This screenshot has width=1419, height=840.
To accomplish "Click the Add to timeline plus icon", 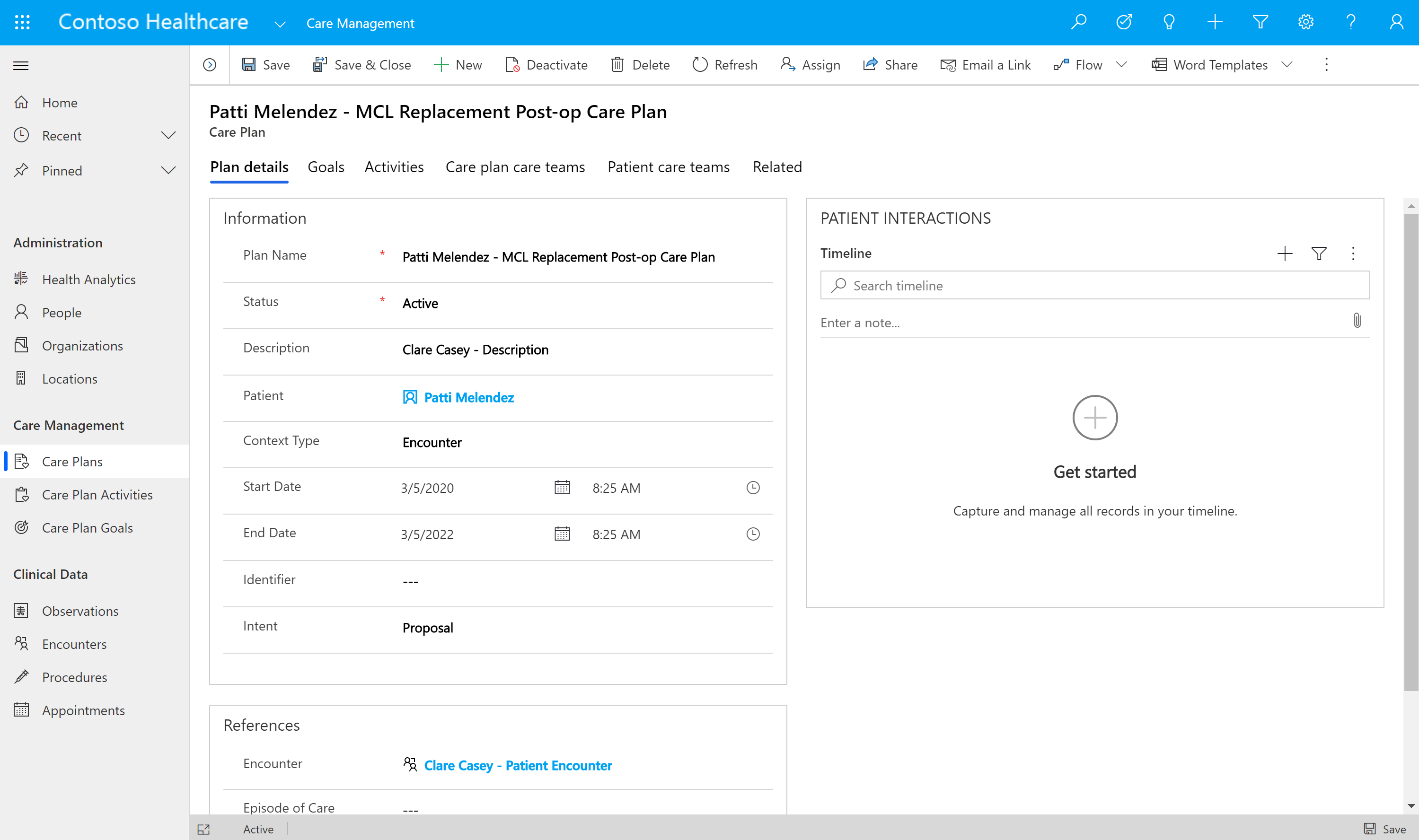I will [1285, 253].
